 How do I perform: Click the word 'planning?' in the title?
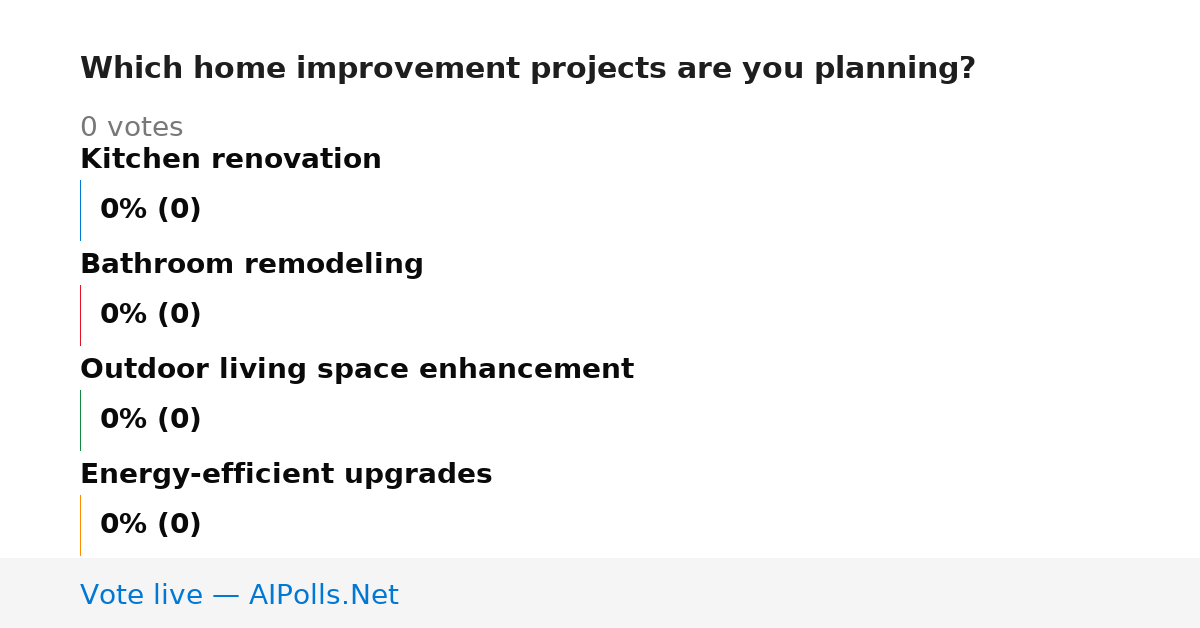(895, 70)
